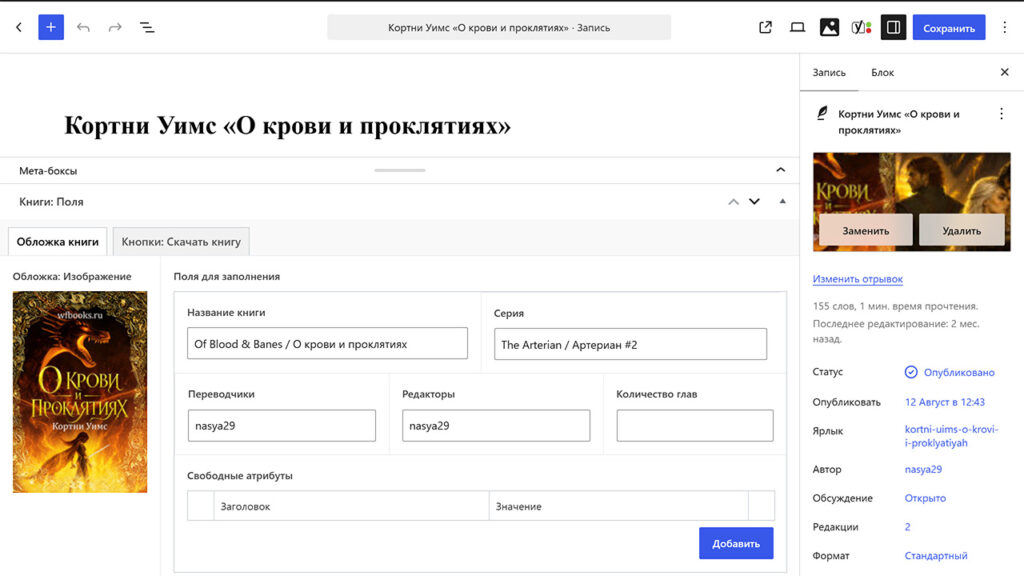Change the author nasya29 in sidebar
1024x576 pixels.
(x=923, y=470)
